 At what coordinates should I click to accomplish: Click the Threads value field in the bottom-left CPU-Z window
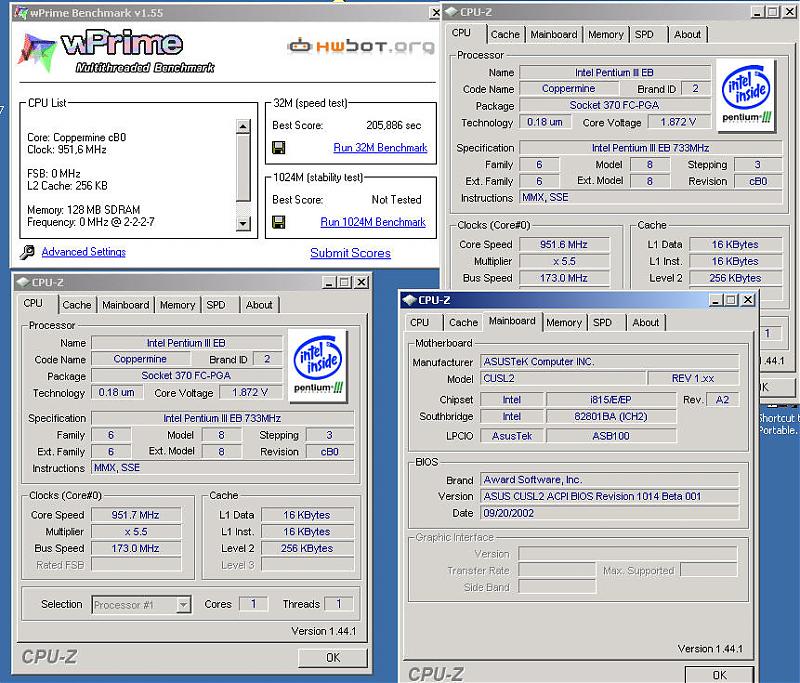[x=339, y=604]
